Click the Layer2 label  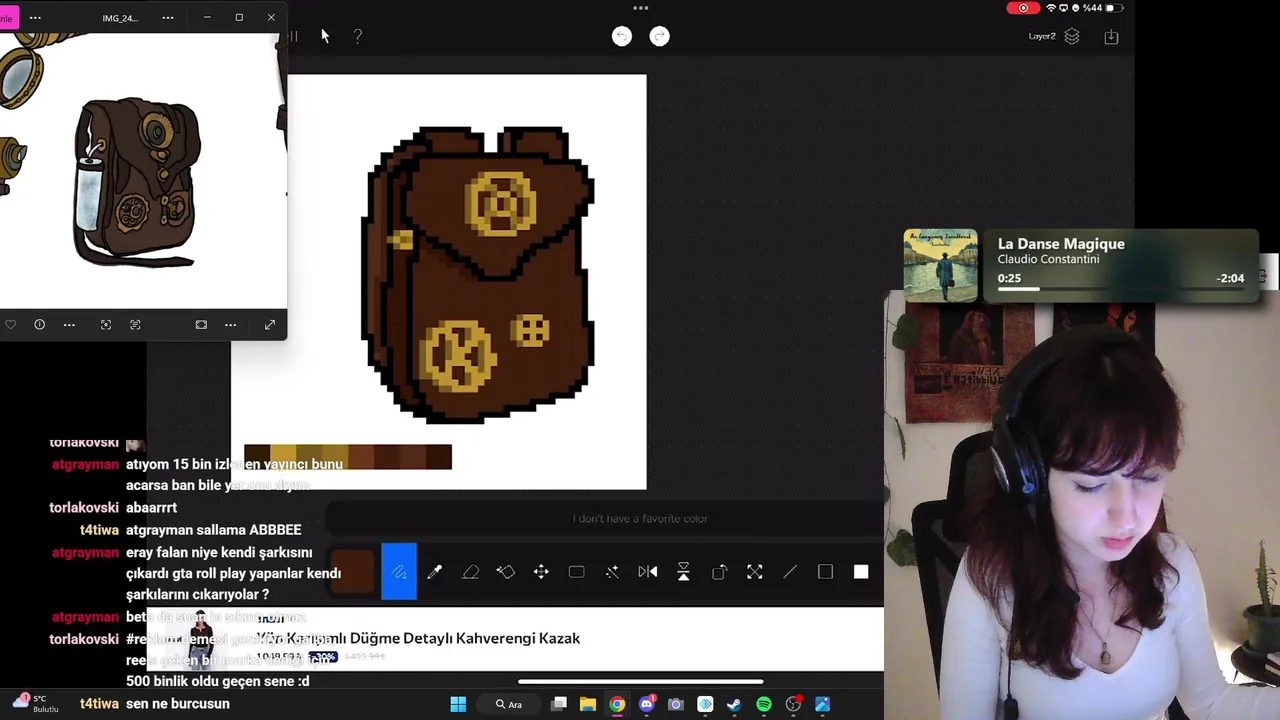(x=1042, y=36)
